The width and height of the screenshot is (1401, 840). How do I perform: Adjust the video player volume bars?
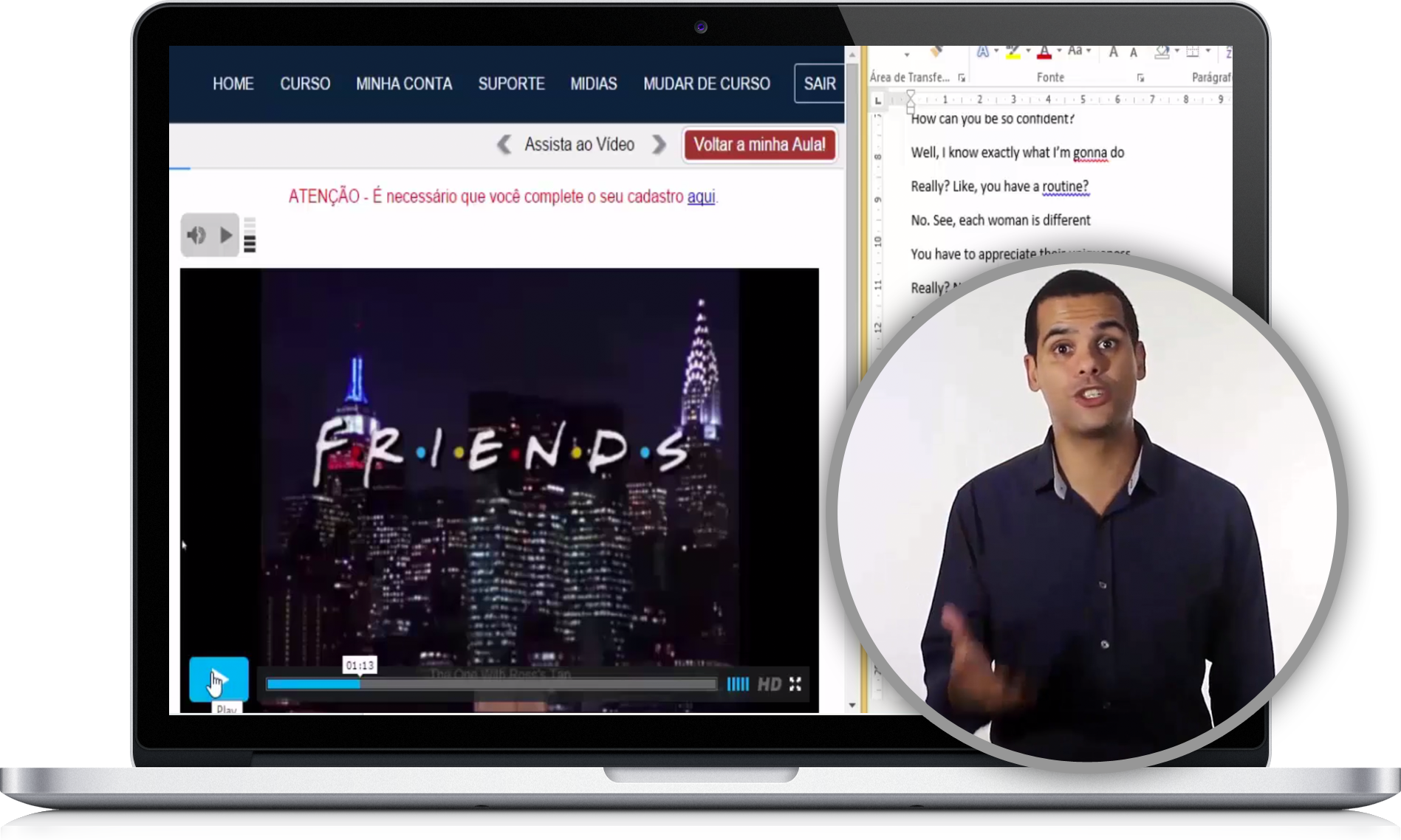(737, 684)
